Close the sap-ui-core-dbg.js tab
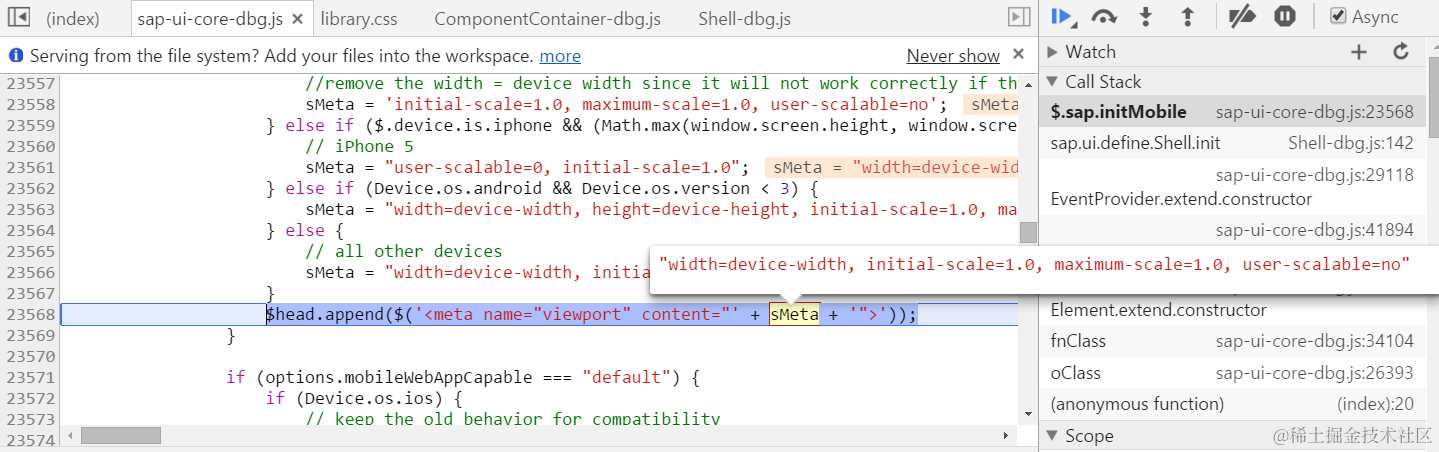Screen dimensions: 1439x452 [297, 19]
